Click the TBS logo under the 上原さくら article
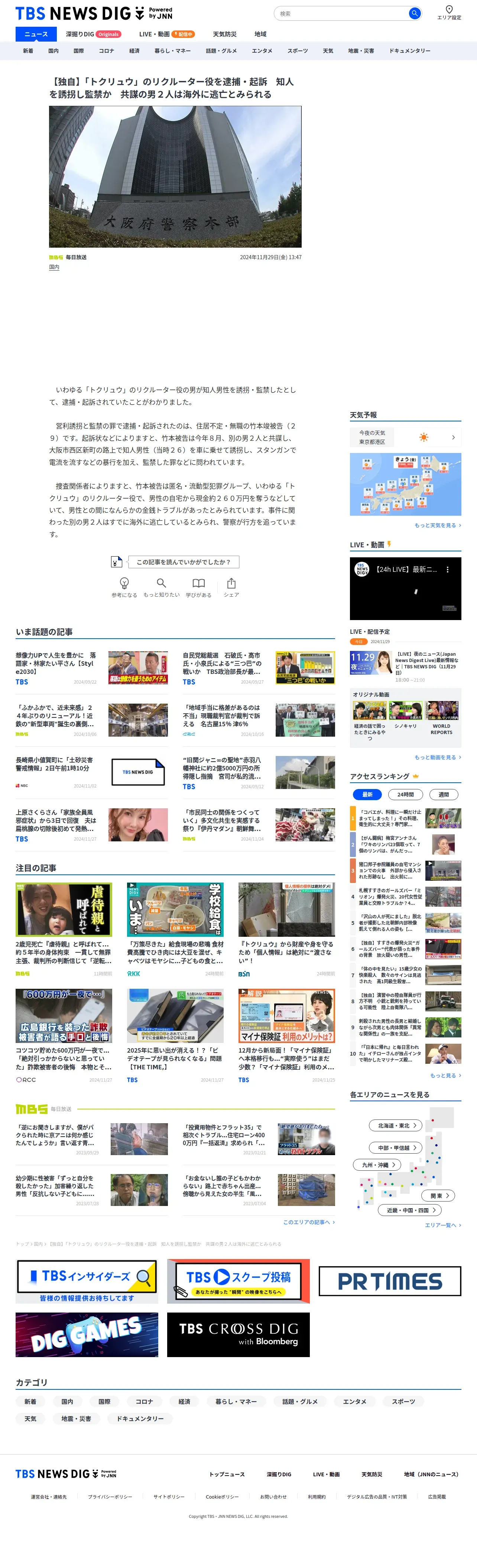Image resolution: width=477 pixels, height=1568 pixels. tap(22, 839)
